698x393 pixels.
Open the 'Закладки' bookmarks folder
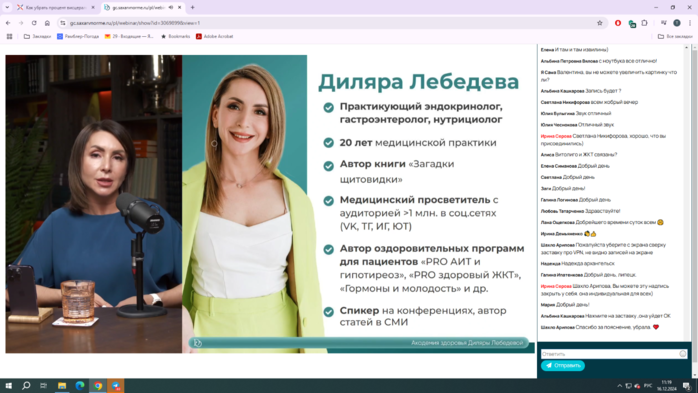pos(37,36)
